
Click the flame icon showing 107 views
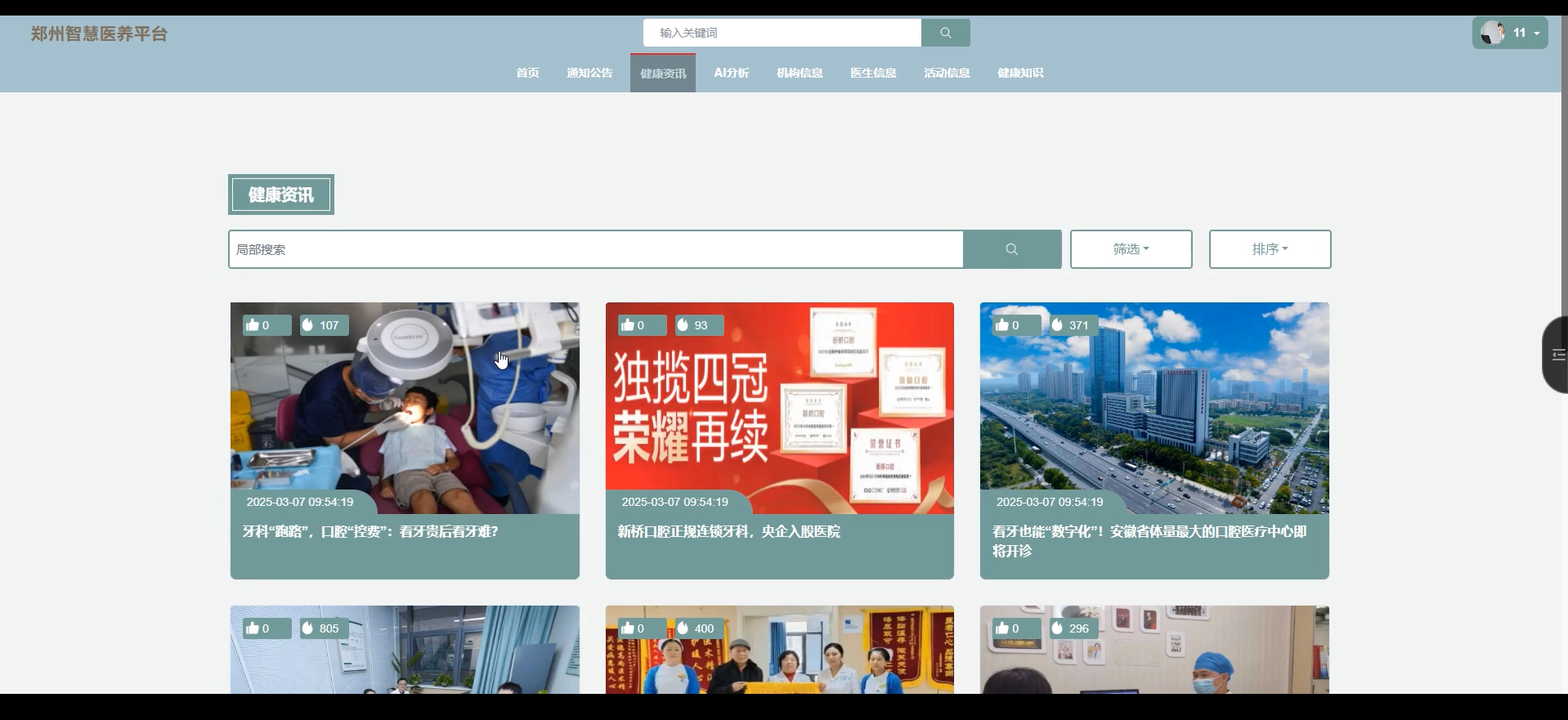pyautogui.click(x=307, y=324)
